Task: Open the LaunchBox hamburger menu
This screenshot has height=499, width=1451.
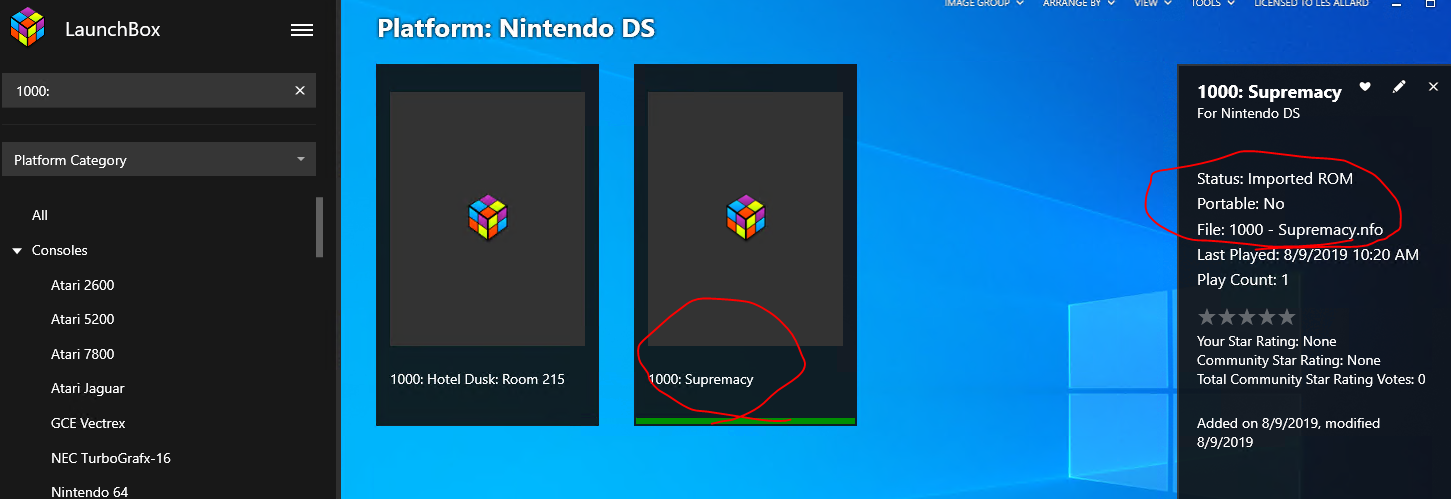Action: click(302, 30)
